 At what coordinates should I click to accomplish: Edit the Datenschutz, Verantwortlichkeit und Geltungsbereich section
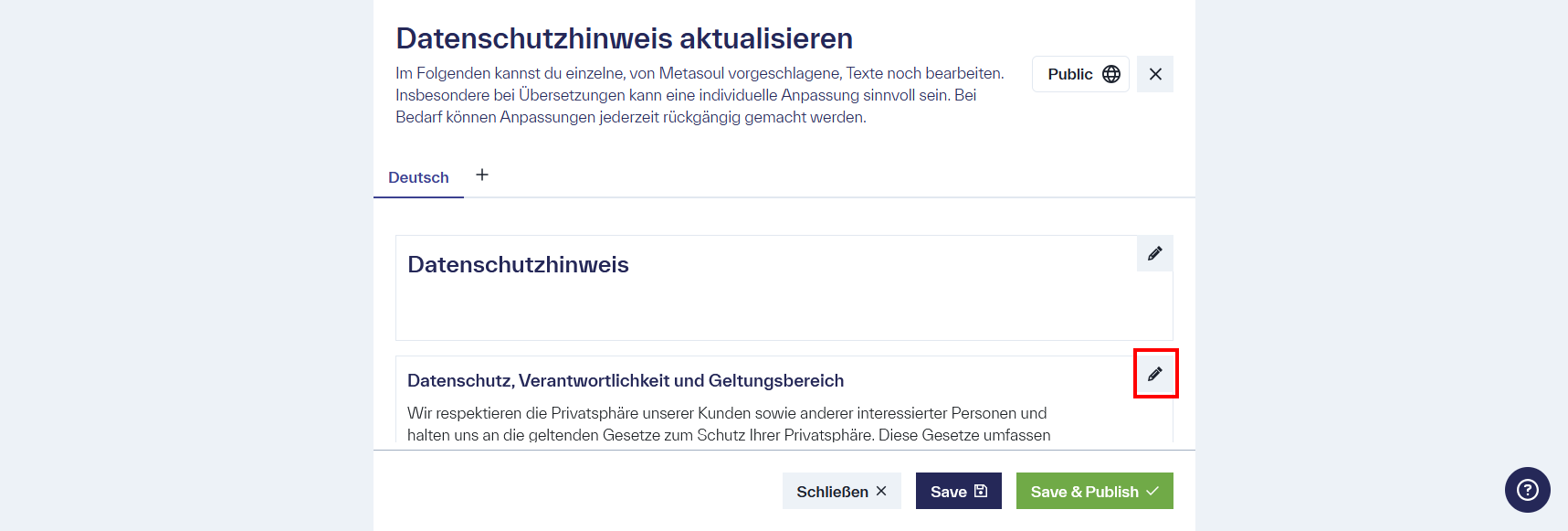[1154, 374]
